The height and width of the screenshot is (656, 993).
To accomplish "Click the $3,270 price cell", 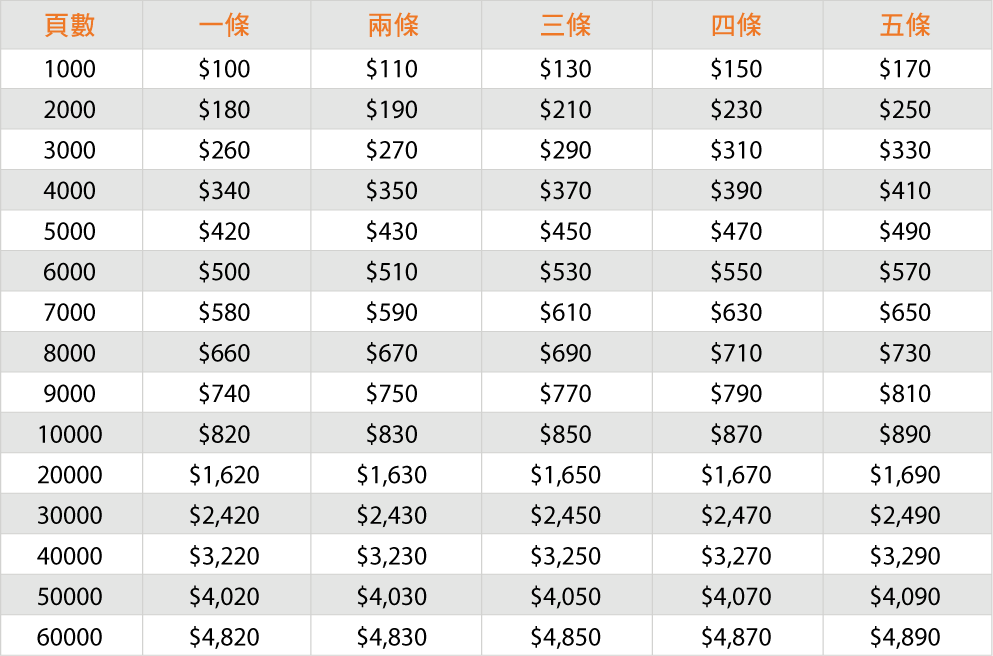I will tap(736, 556).
